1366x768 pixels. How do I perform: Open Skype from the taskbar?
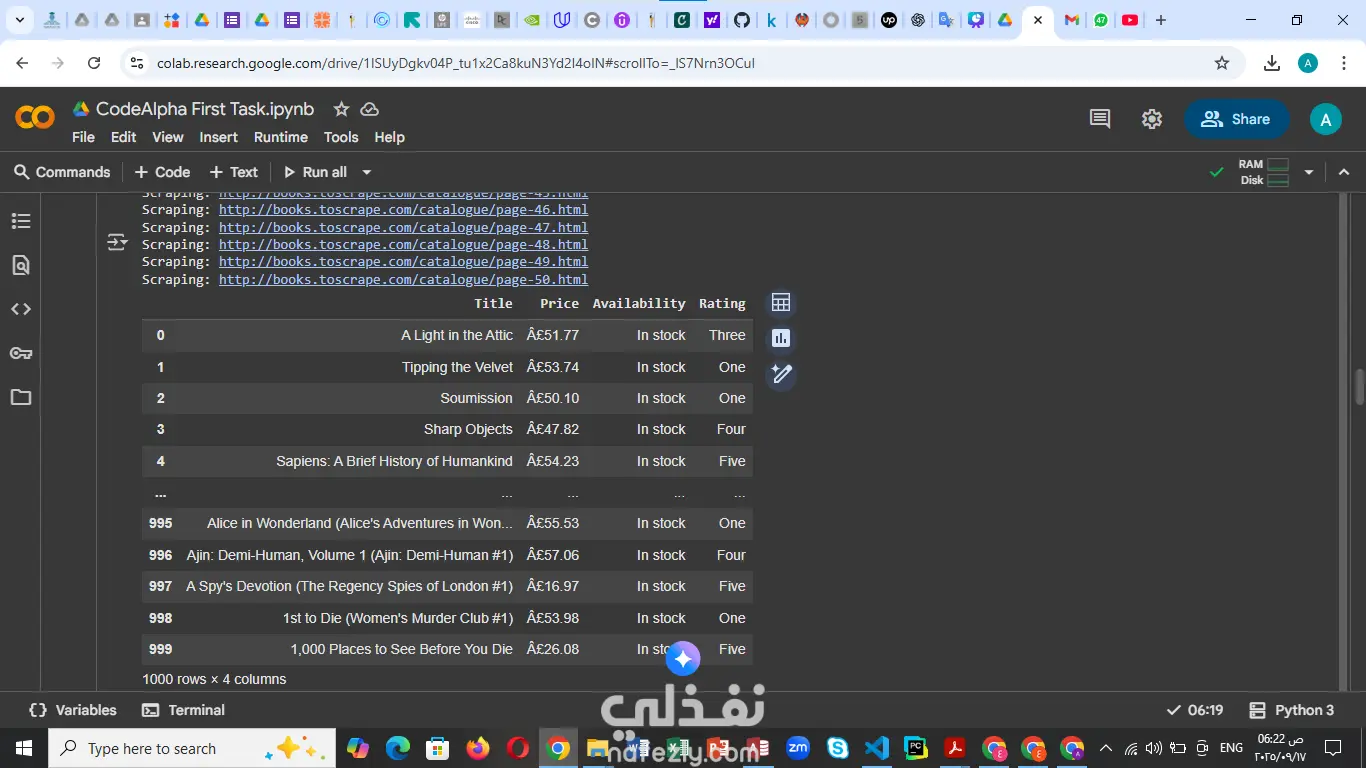tap(837, 748)
